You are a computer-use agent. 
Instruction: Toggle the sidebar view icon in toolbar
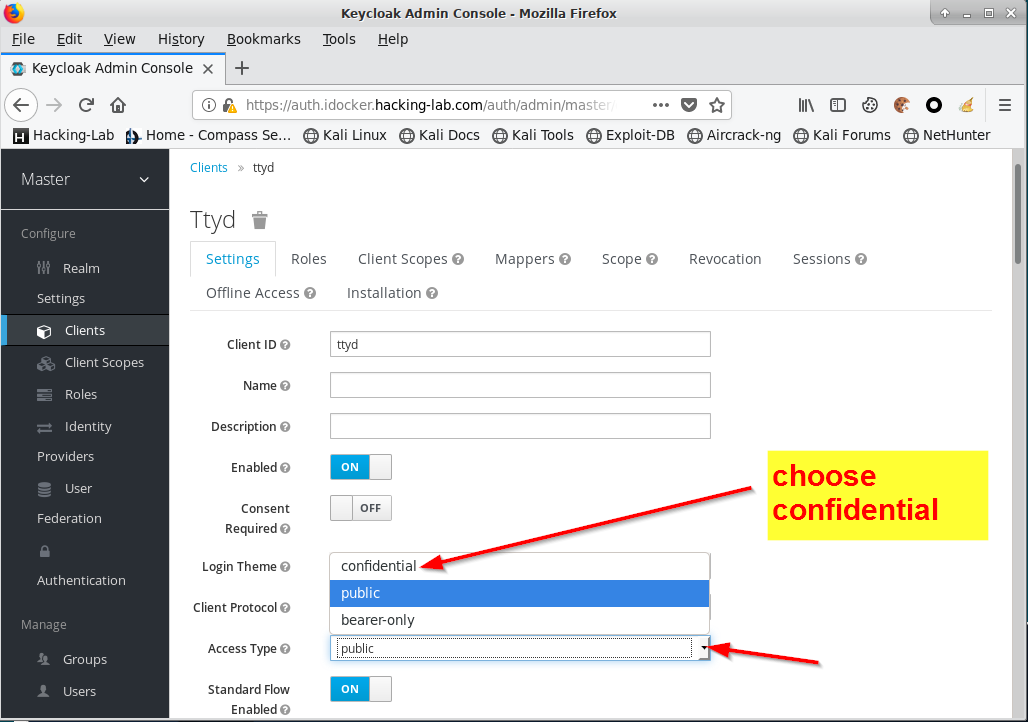tap(838, 105)
